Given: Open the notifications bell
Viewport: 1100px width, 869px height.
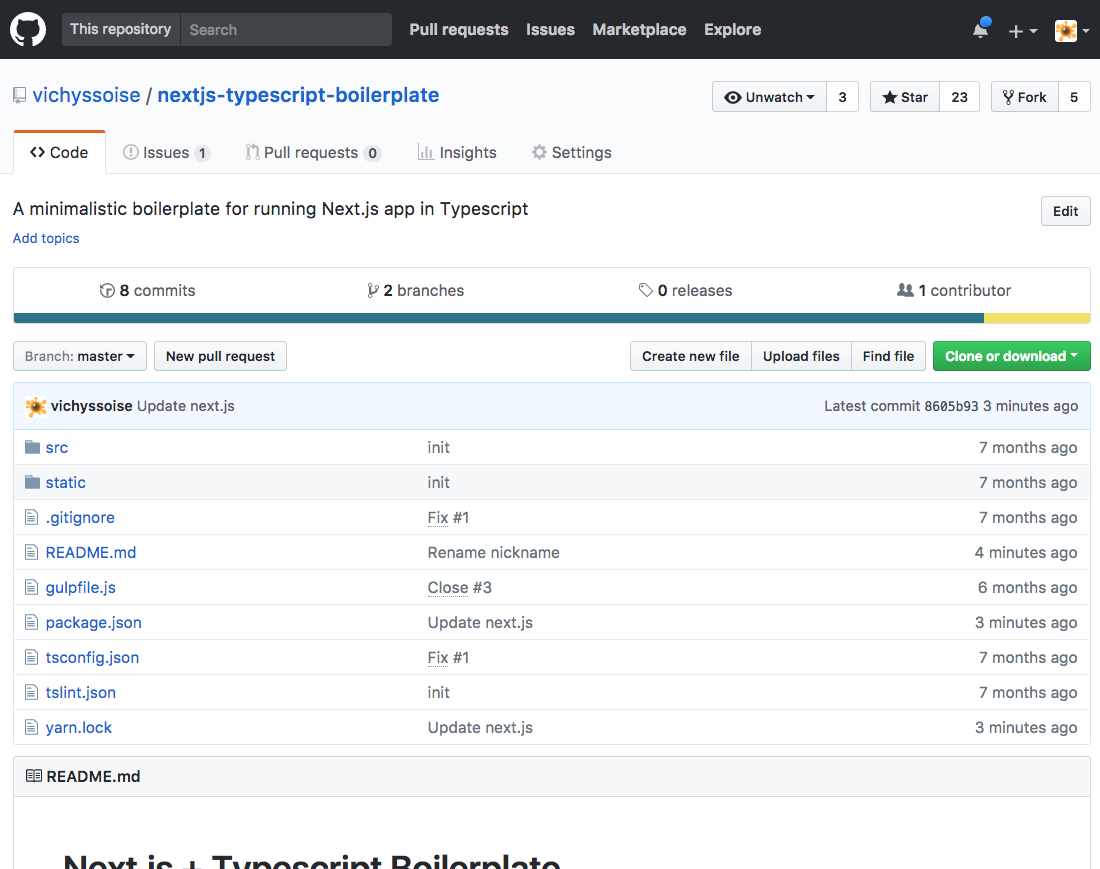Looking at the screenshot, I should tap(981, 29).
